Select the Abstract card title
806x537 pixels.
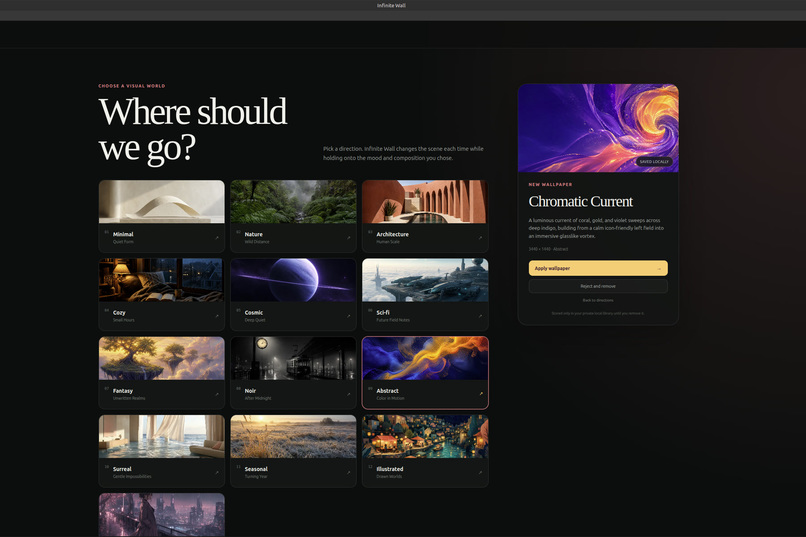[x=388, y=391]
